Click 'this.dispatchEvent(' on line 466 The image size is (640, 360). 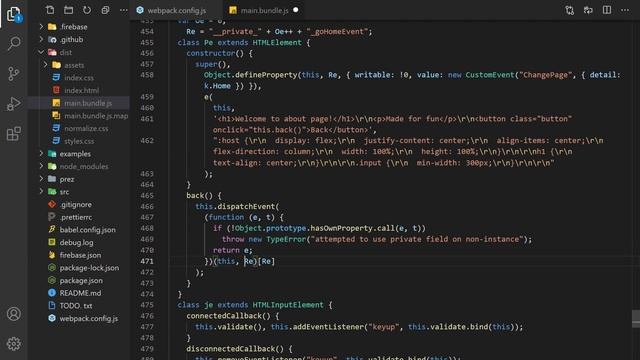pyautogui.click(x=237, y=207)
